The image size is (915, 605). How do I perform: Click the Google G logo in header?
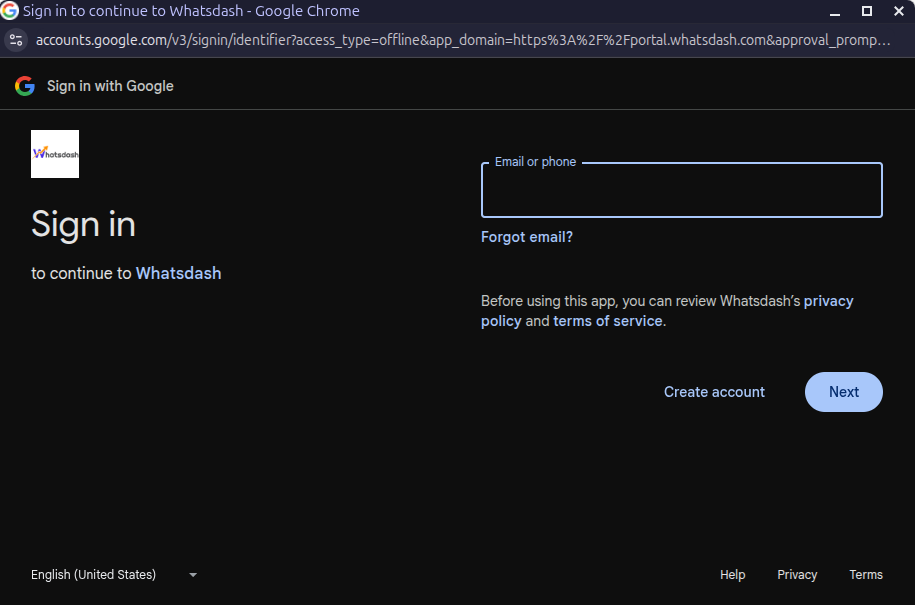(x=25, y=86)
